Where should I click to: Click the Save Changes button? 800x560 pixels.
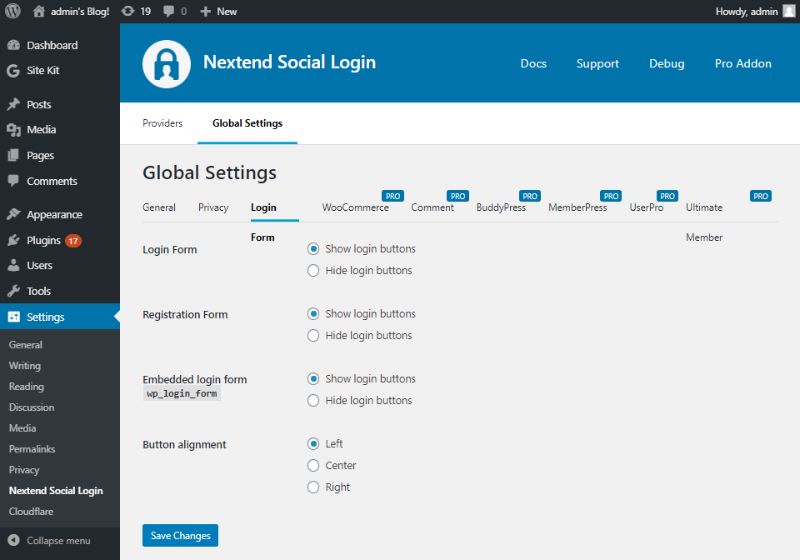click(180, 536)
